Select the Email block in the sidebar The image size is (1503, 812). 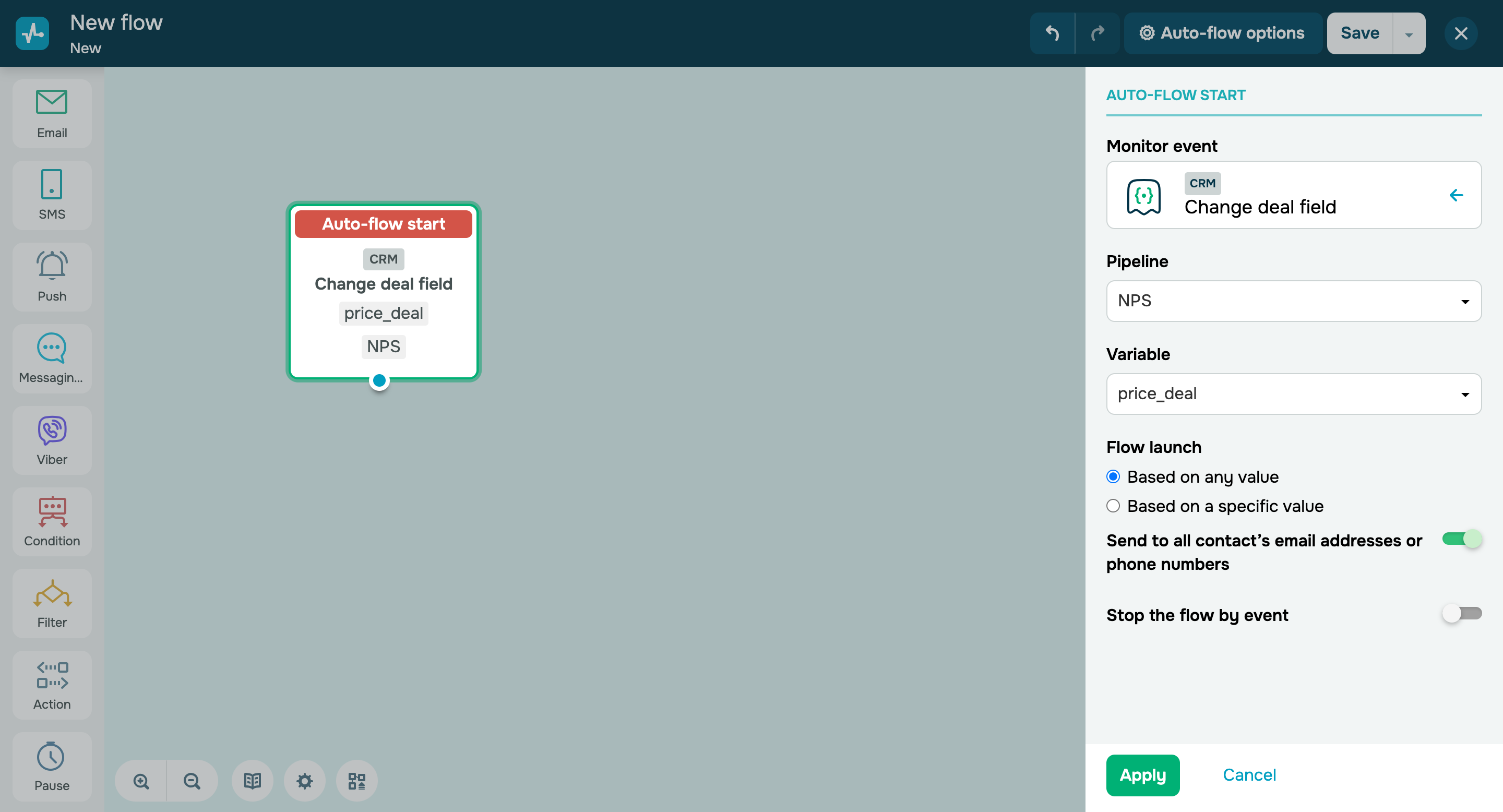pyautogui.click(x=51, y=113)
